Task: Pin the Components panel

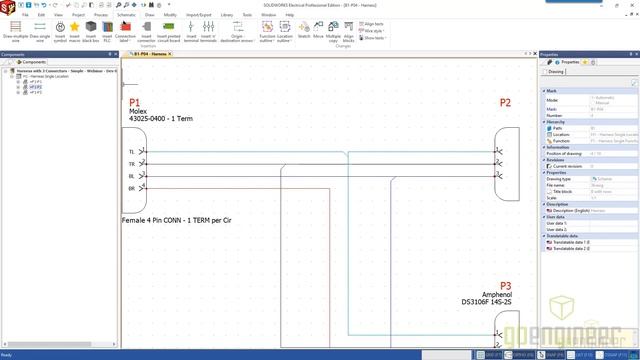Action: (110, 54)
